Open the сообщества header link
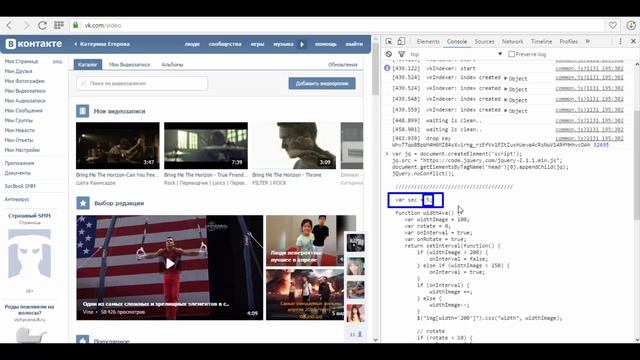 [x=225, y=44]
